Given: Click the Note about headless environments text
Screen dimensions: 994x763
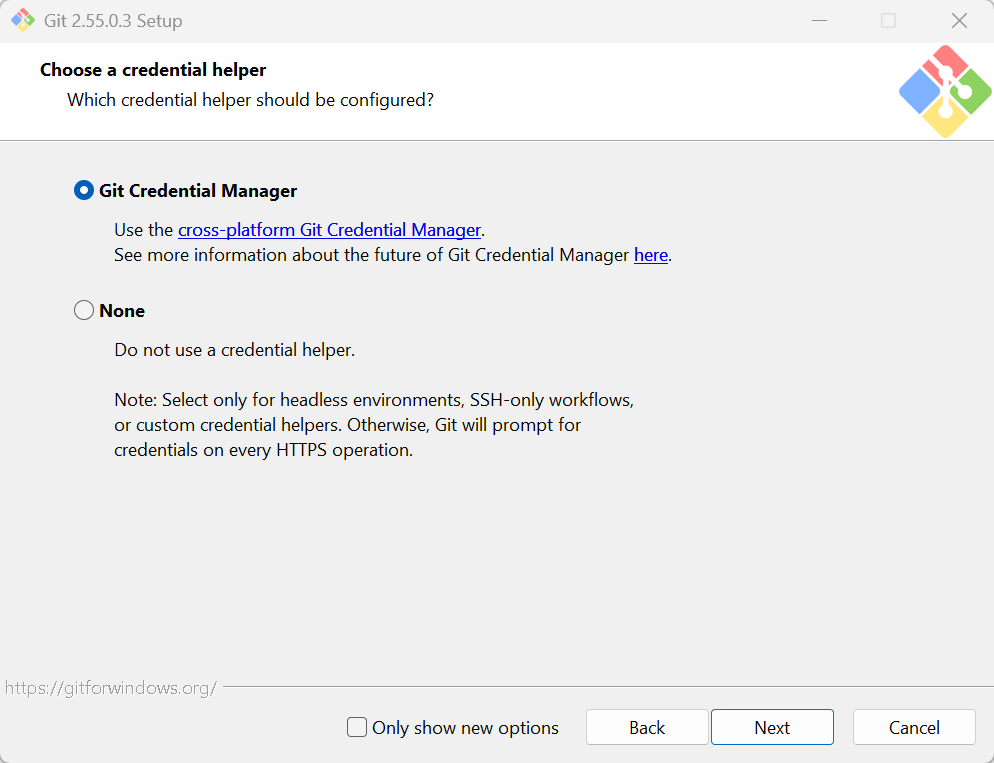Looking at the screenshot, I should [x=374, y=425].
